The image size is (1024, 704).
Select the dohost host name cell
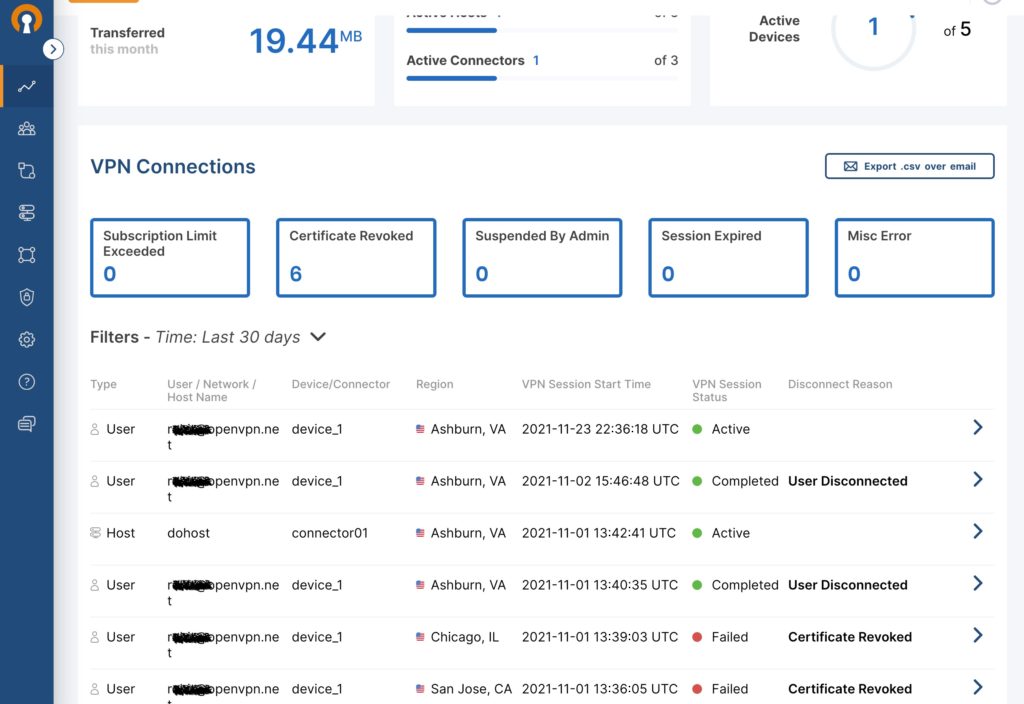point(189,533)
